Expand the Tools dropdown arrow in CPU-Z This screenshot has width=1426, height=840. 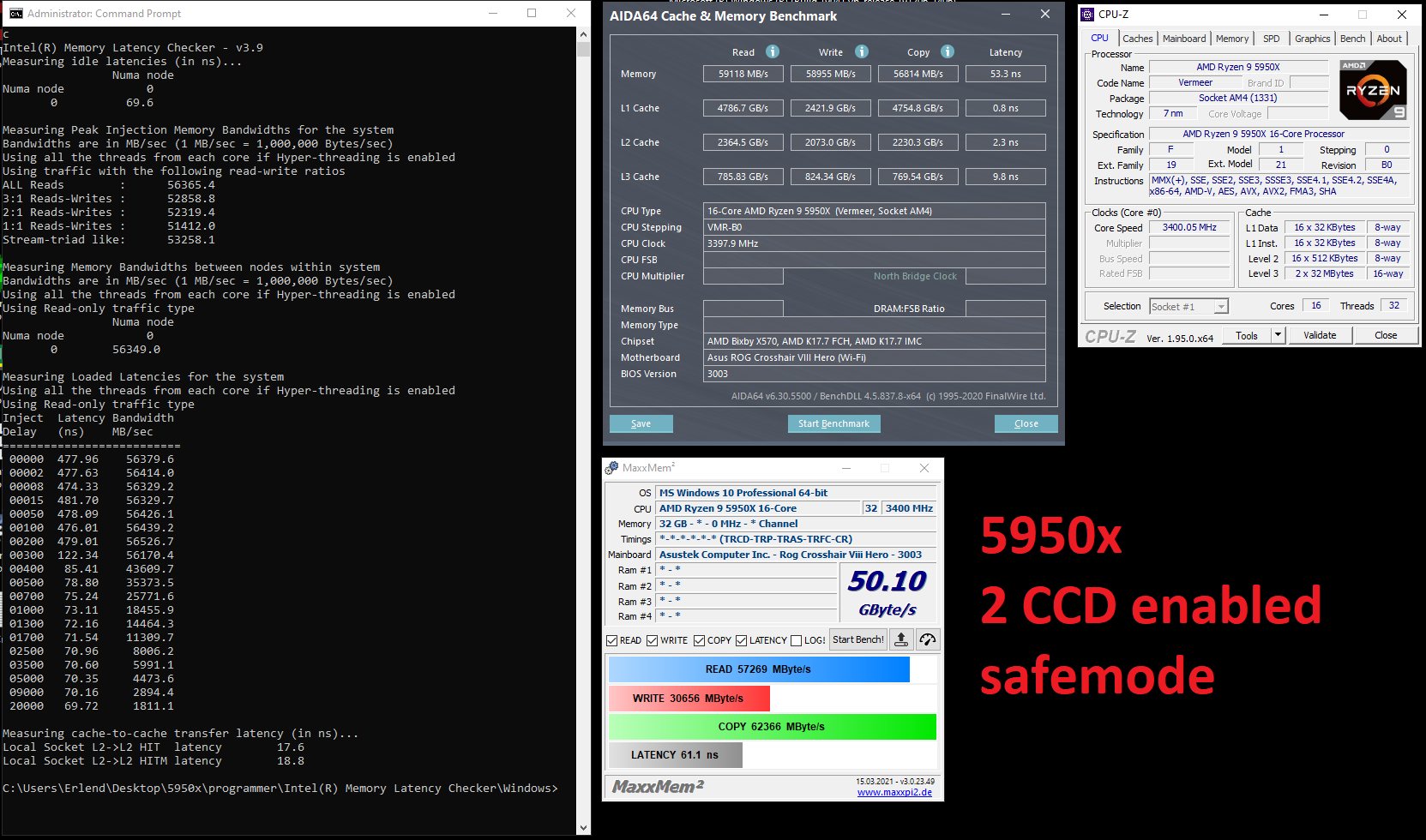tap(1278, 335)
